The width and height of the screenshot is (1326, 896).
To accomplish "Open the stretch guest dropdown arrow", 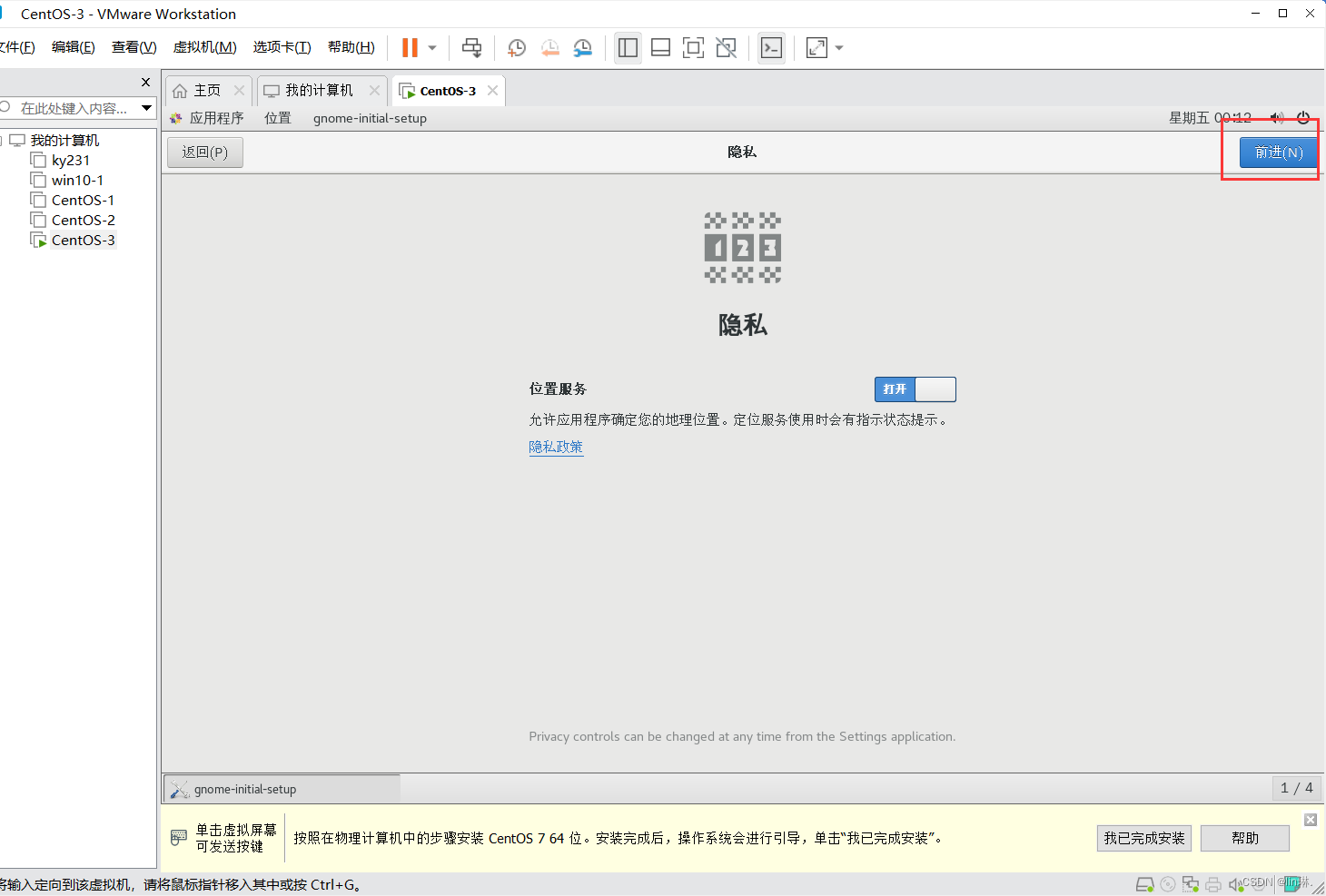I will click(839, 48).
